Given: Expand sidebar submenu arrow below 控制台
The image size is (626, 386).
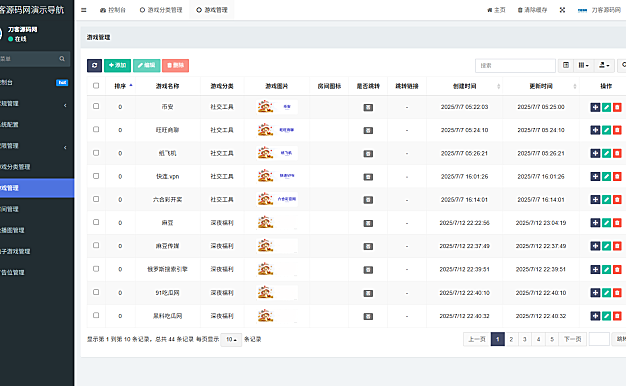Looking at the screenshot, I should 65,105.
